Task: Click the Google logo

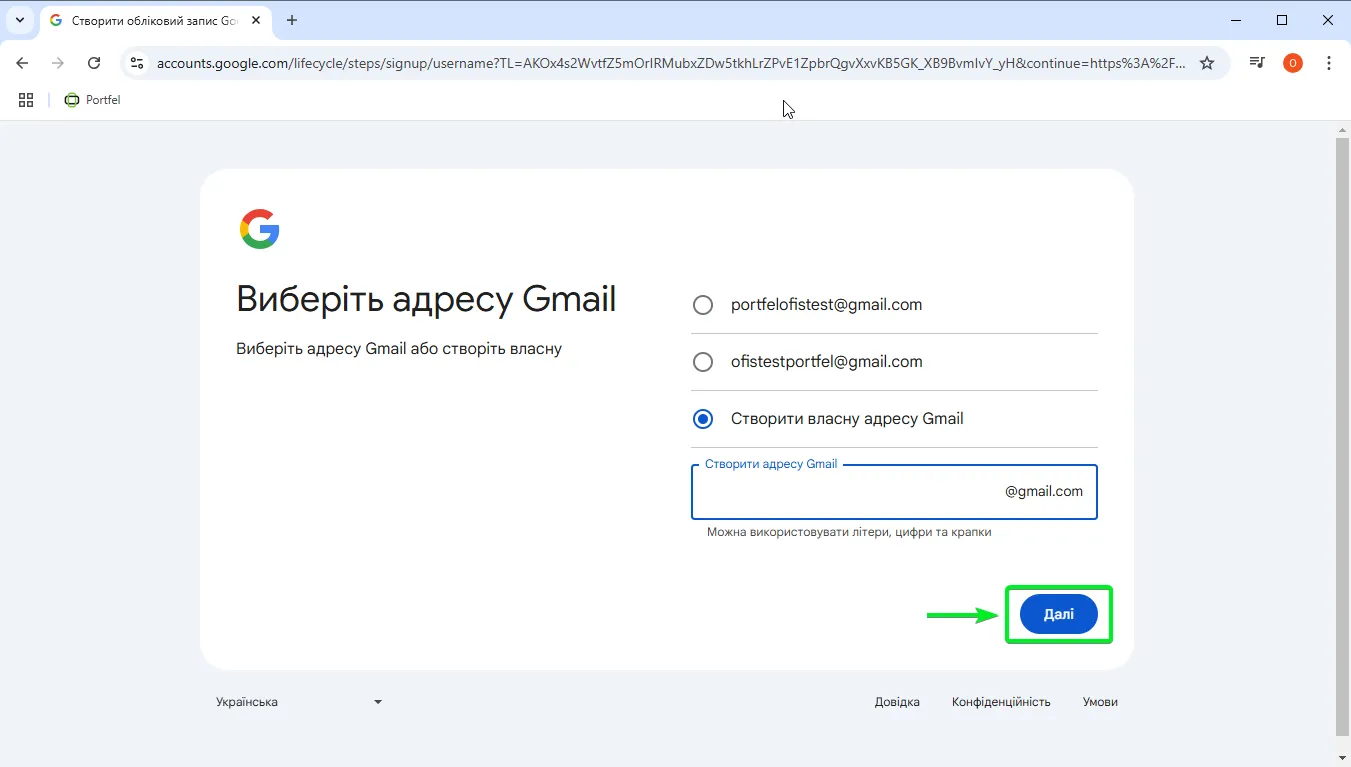Action: [x=260, y=229]
